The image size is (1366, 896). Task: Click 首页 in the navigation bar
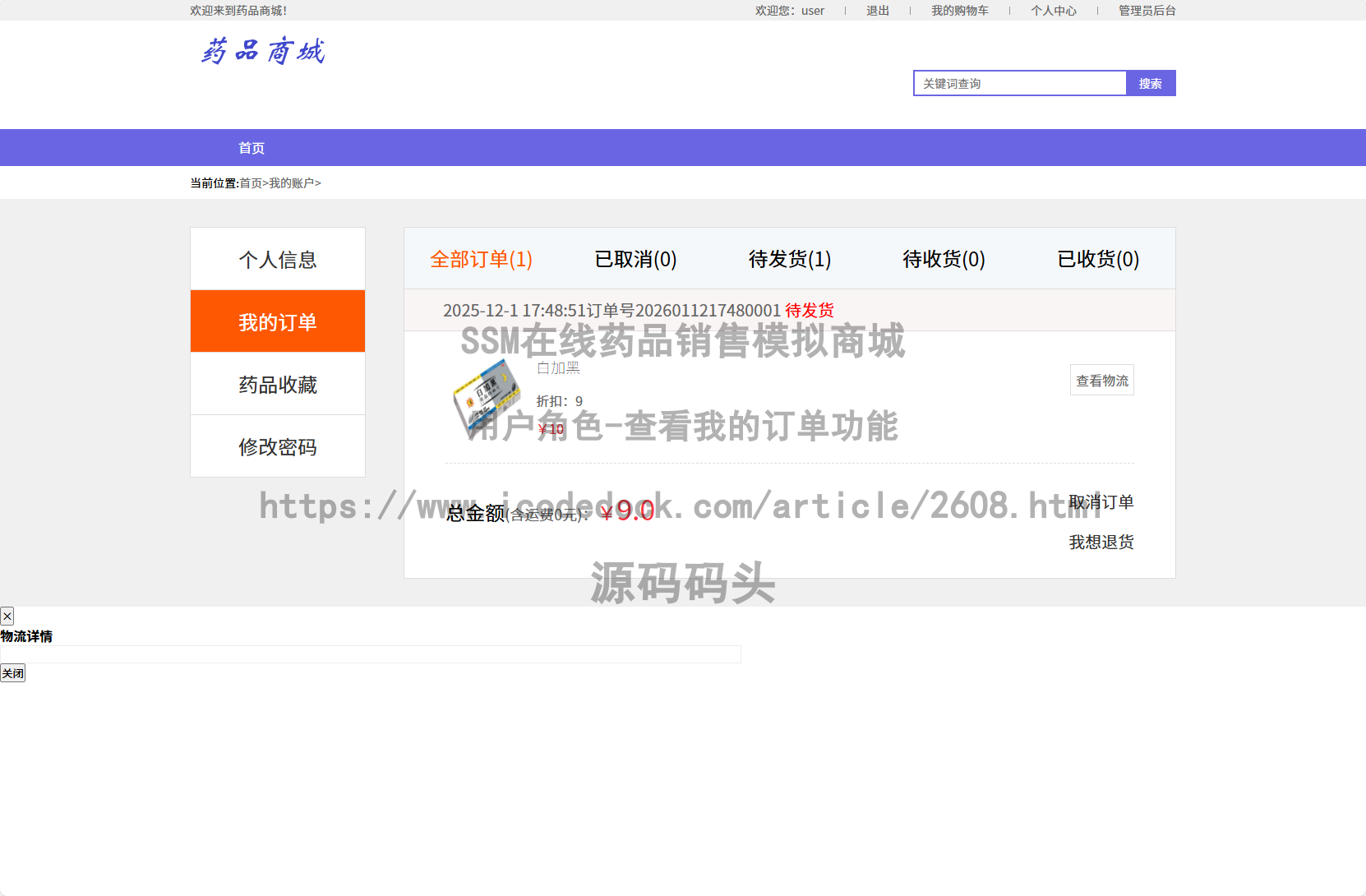tap(251, 147)
